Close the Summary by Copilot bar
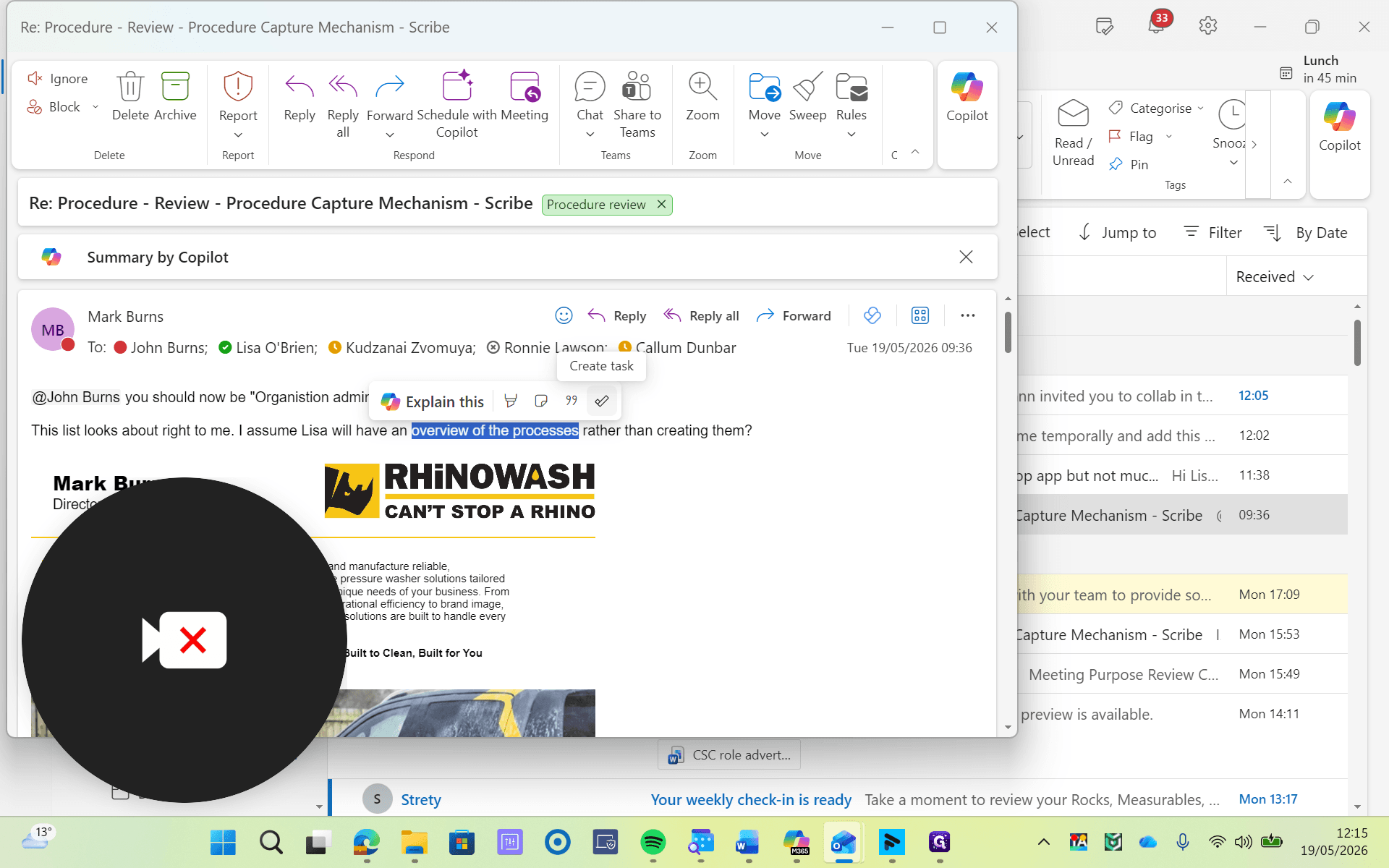Screen dimensions: 1389x868 coord(966,257)
